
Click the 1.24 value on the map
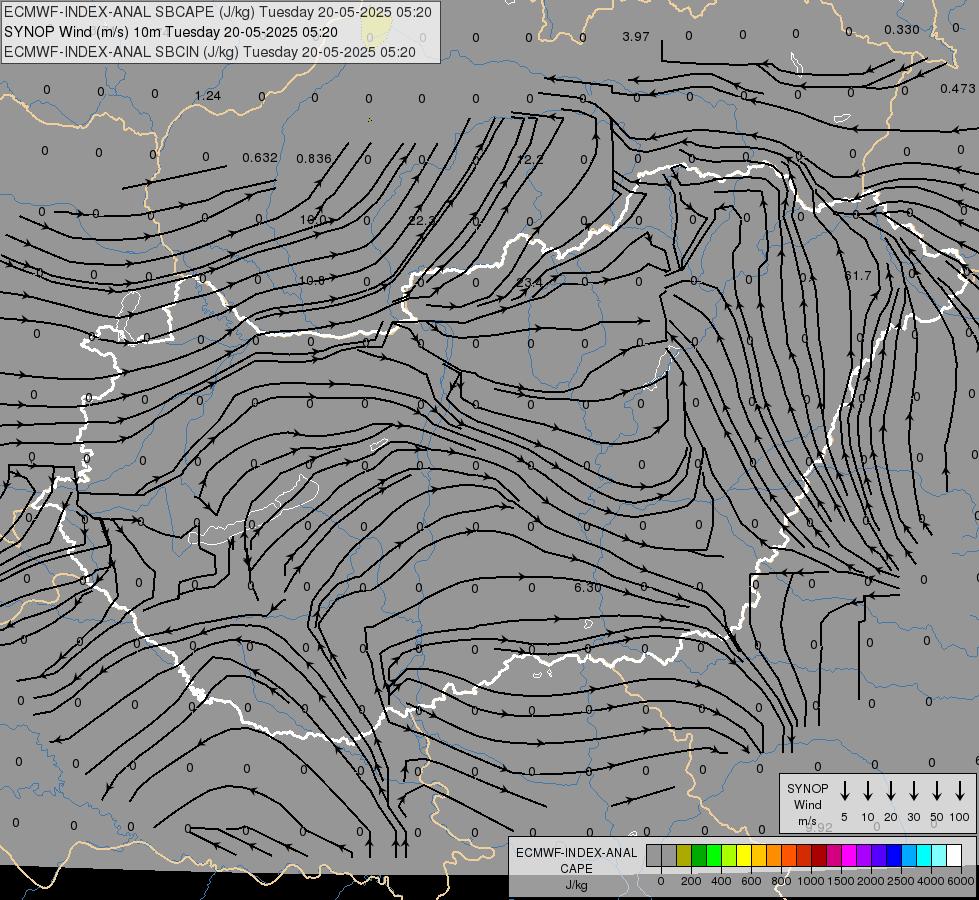(207, 96)
